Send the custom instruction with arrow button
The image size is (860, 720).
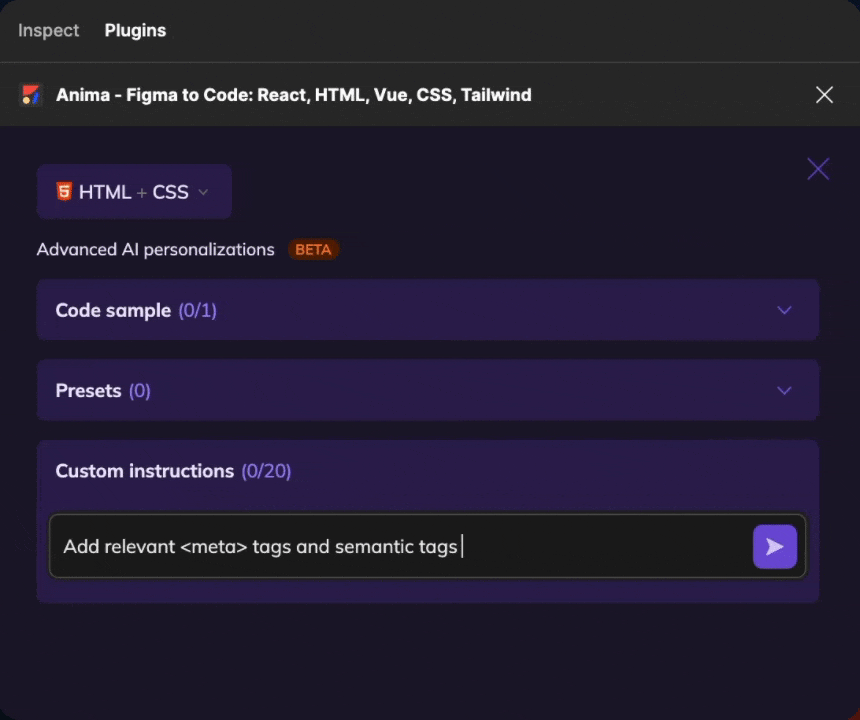pyautogui.click(x=775, y=546)
